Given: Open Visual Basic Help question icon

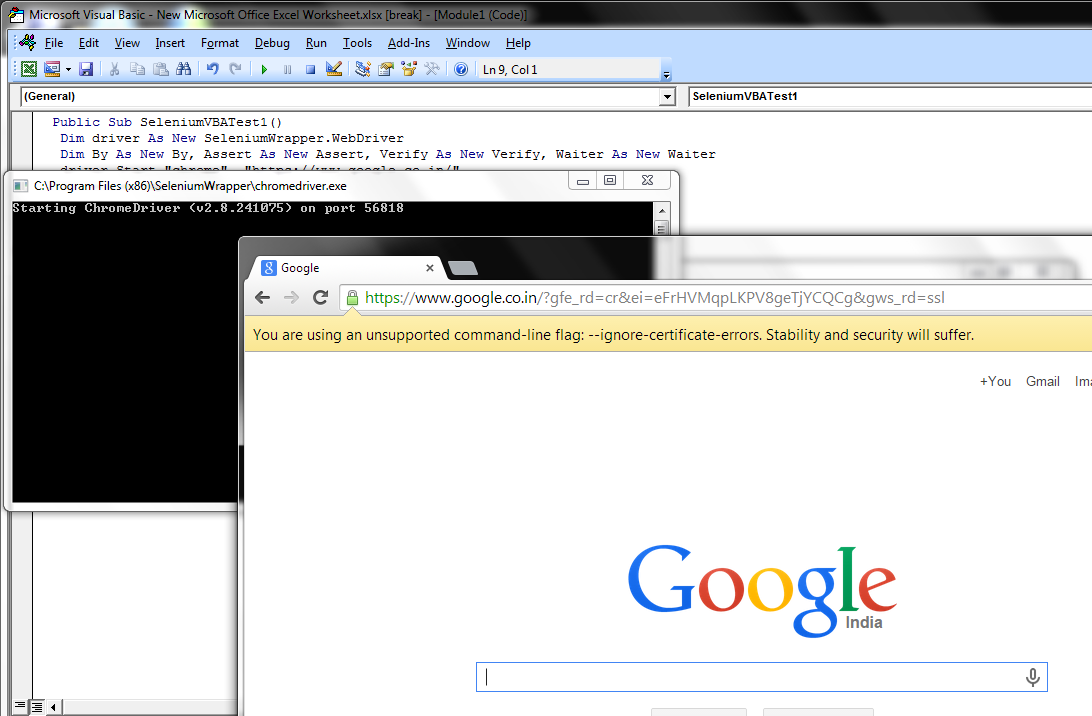Looking at the screenshot, I should click(460, 69).
